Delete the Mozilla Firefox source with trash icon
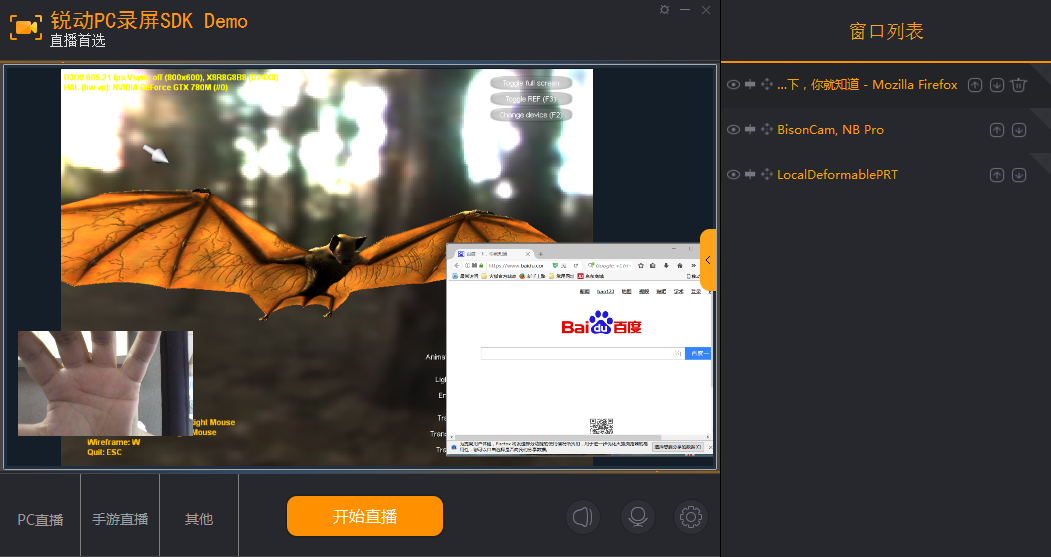Image resolution: width=1051 pixels, height=557 pixels. pyautogui.click(x=1019, y=85)
